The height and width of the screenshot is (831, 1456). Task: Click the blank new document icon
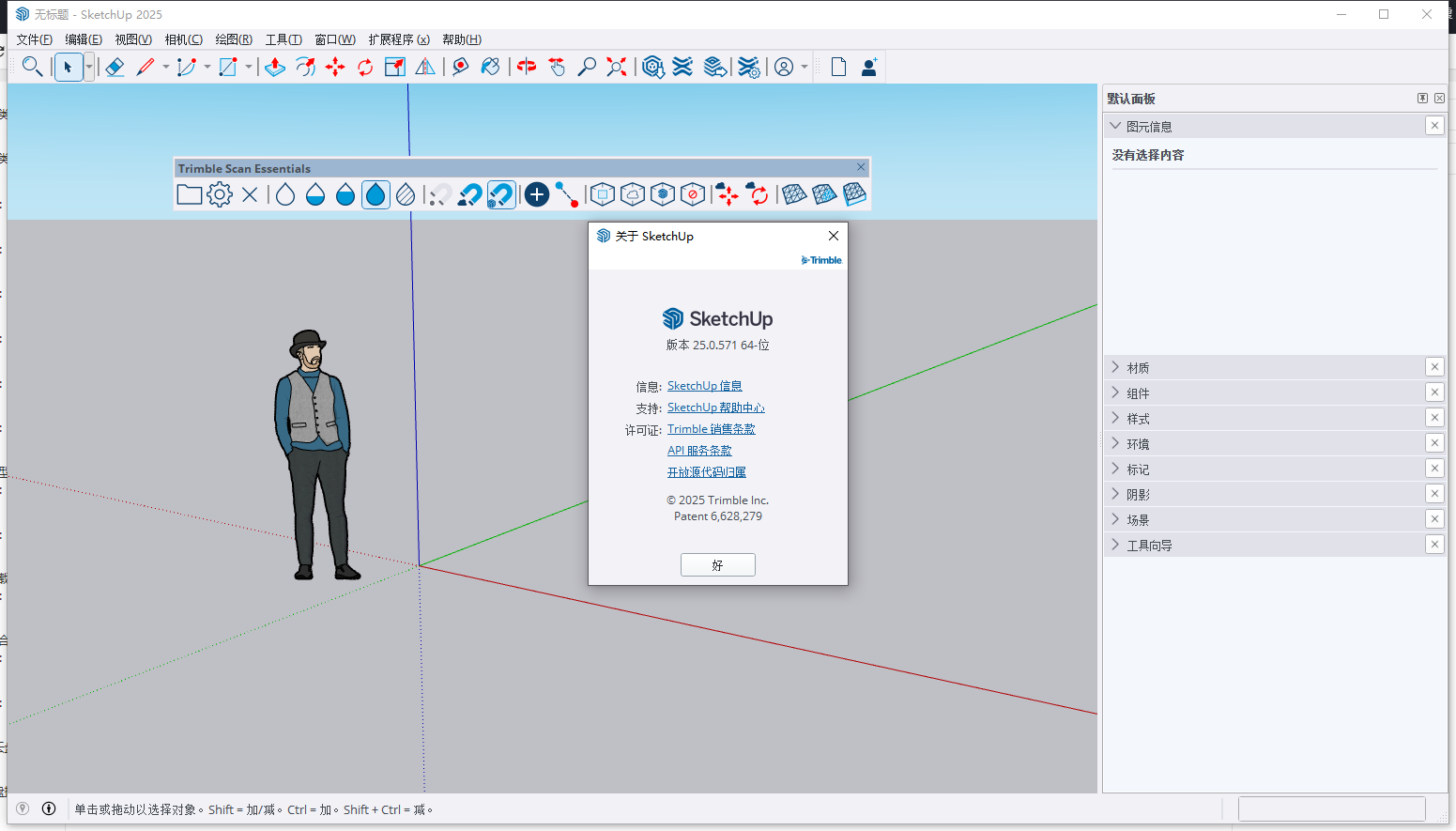838,67
